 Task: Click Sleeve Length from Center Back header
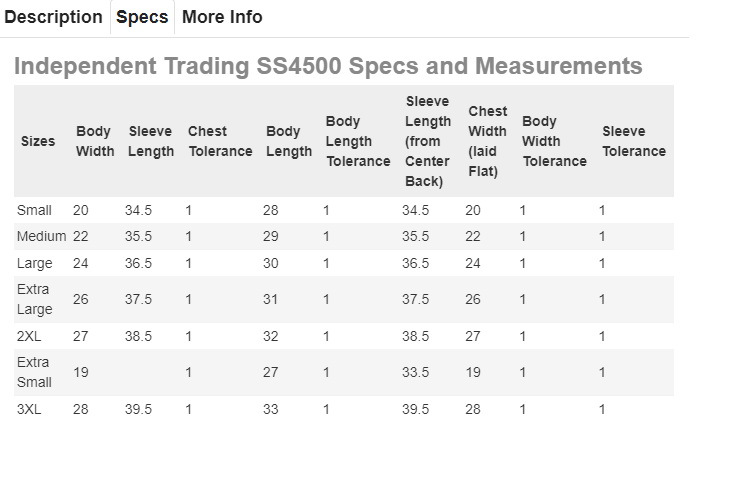point(428,141)
